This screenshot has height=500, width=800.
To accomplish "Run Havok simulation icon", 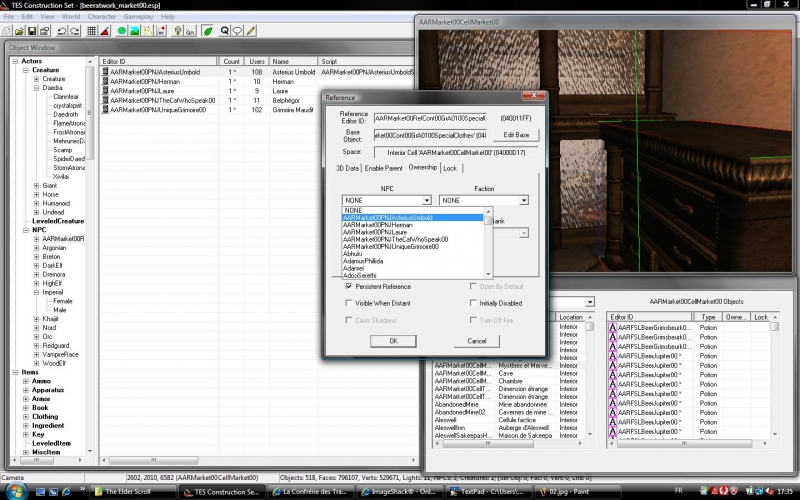I will pos(161,31).
